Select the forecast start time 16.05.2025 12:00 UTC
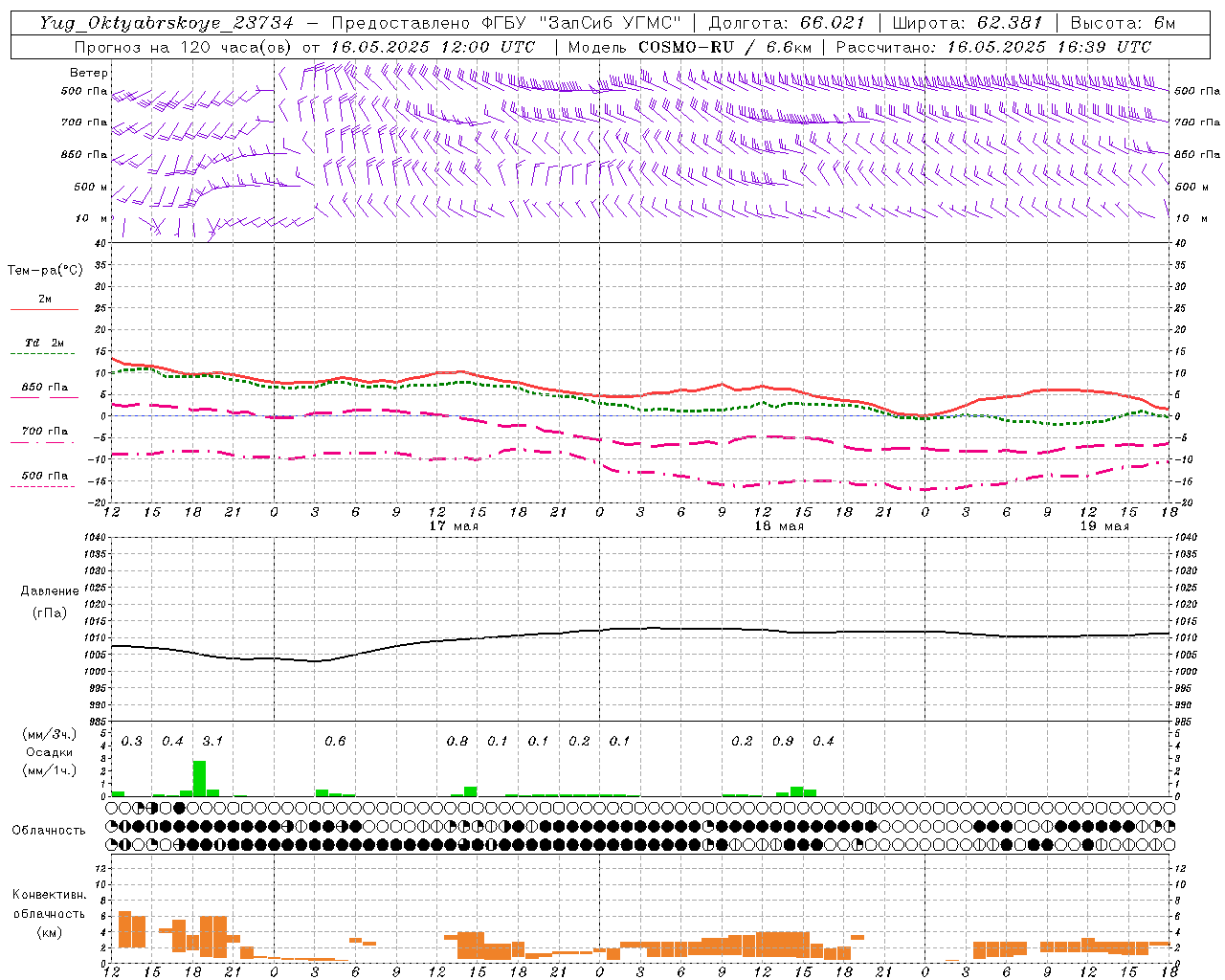Screen dimensions: 1225x980 (433, 47)
